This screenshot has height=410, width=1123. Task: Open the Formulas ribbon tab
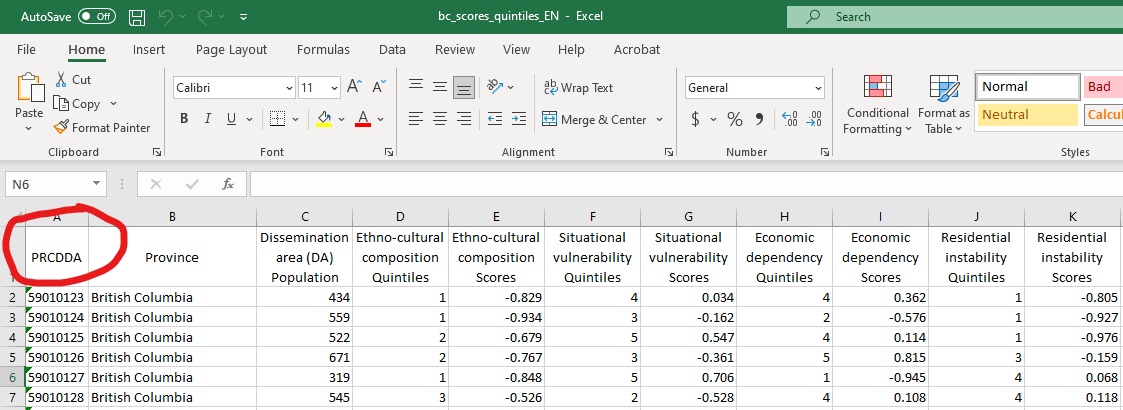[323, 50]
